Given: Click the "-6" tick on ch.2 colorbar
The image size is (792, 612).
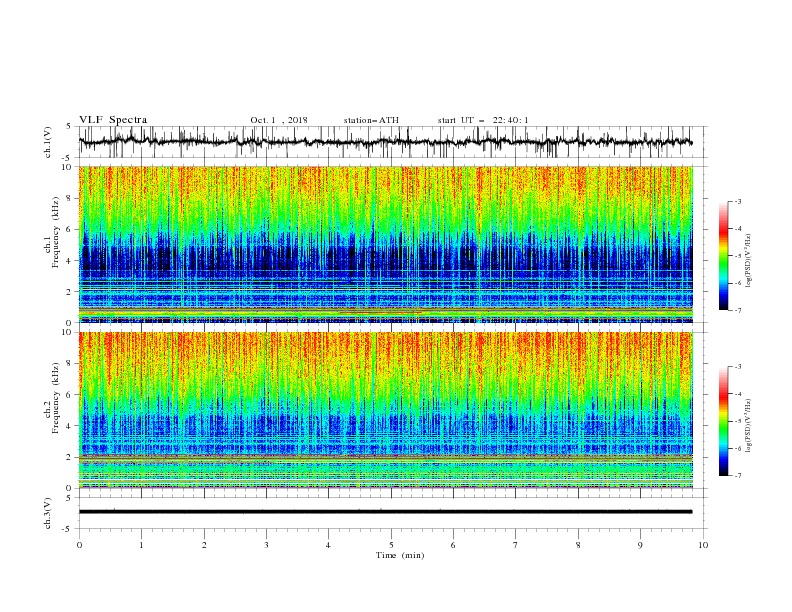Looking at the screenshot, I should point(738,448).
